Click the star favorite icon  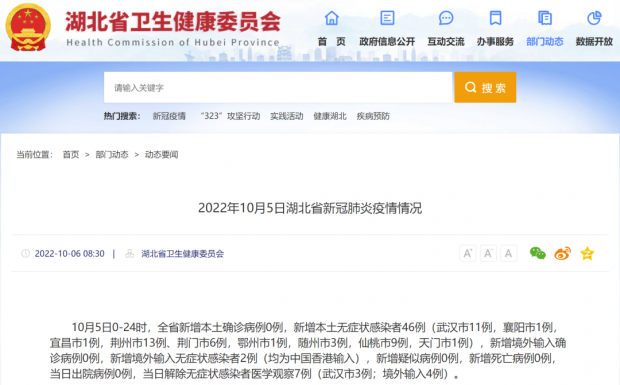click(x=587, y=253)
